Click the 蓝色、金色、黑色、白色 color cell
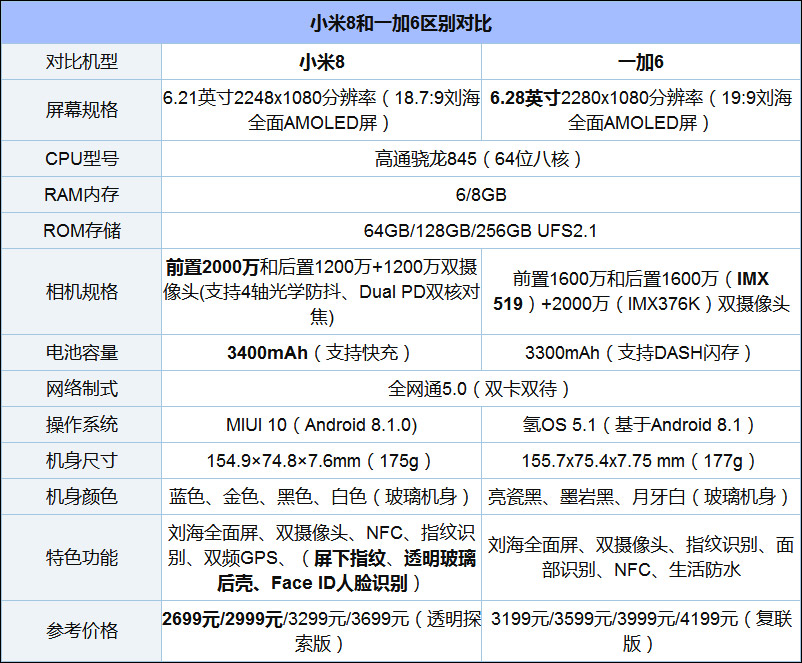 click(321, 496)
